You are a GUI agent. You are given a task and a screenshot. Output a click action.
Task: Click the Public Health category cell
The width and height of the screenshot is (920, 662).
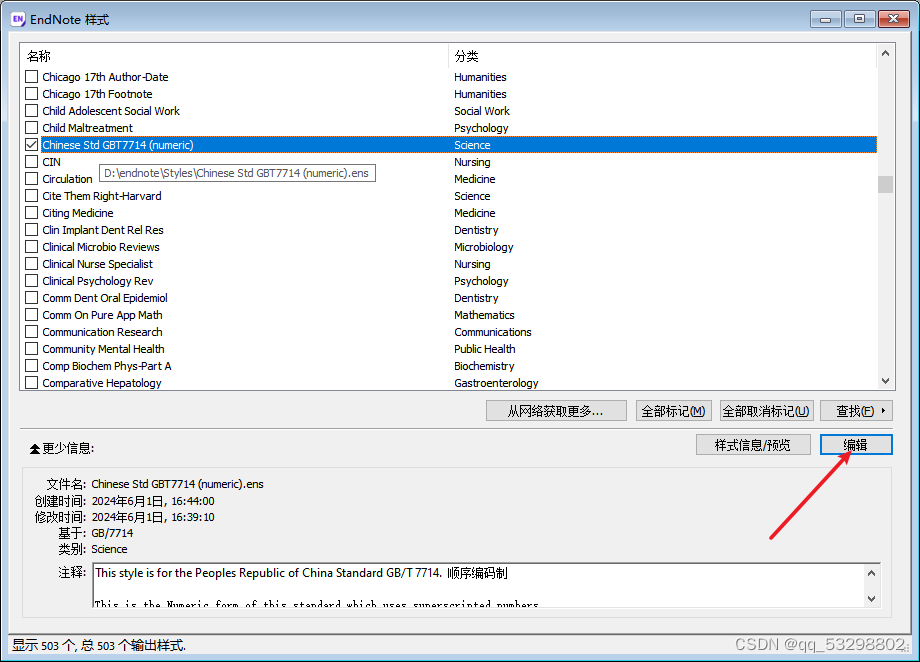tap(485, 349)
